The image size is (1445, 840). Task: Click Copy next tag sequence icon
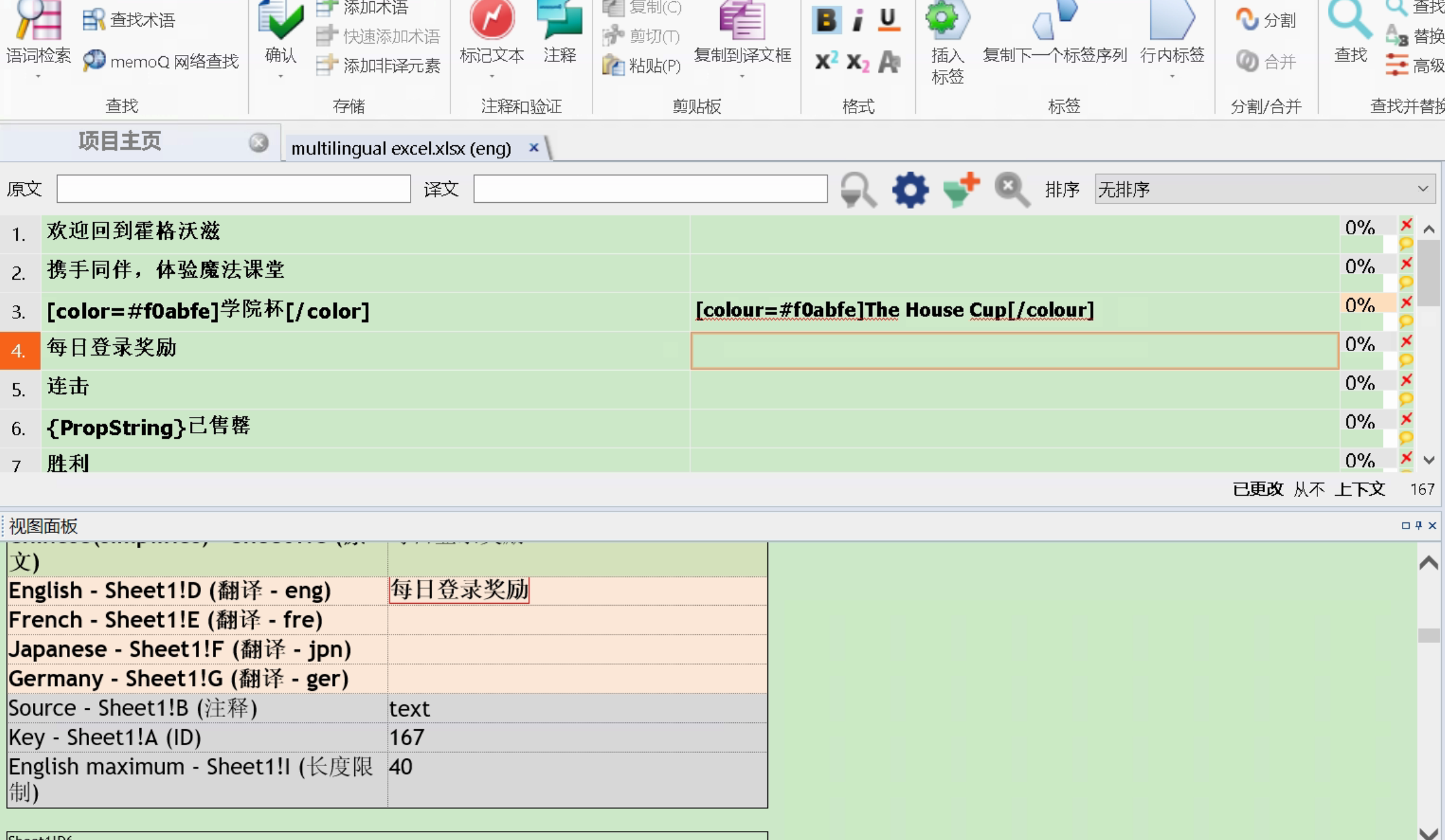click(x=1054, y=20)
